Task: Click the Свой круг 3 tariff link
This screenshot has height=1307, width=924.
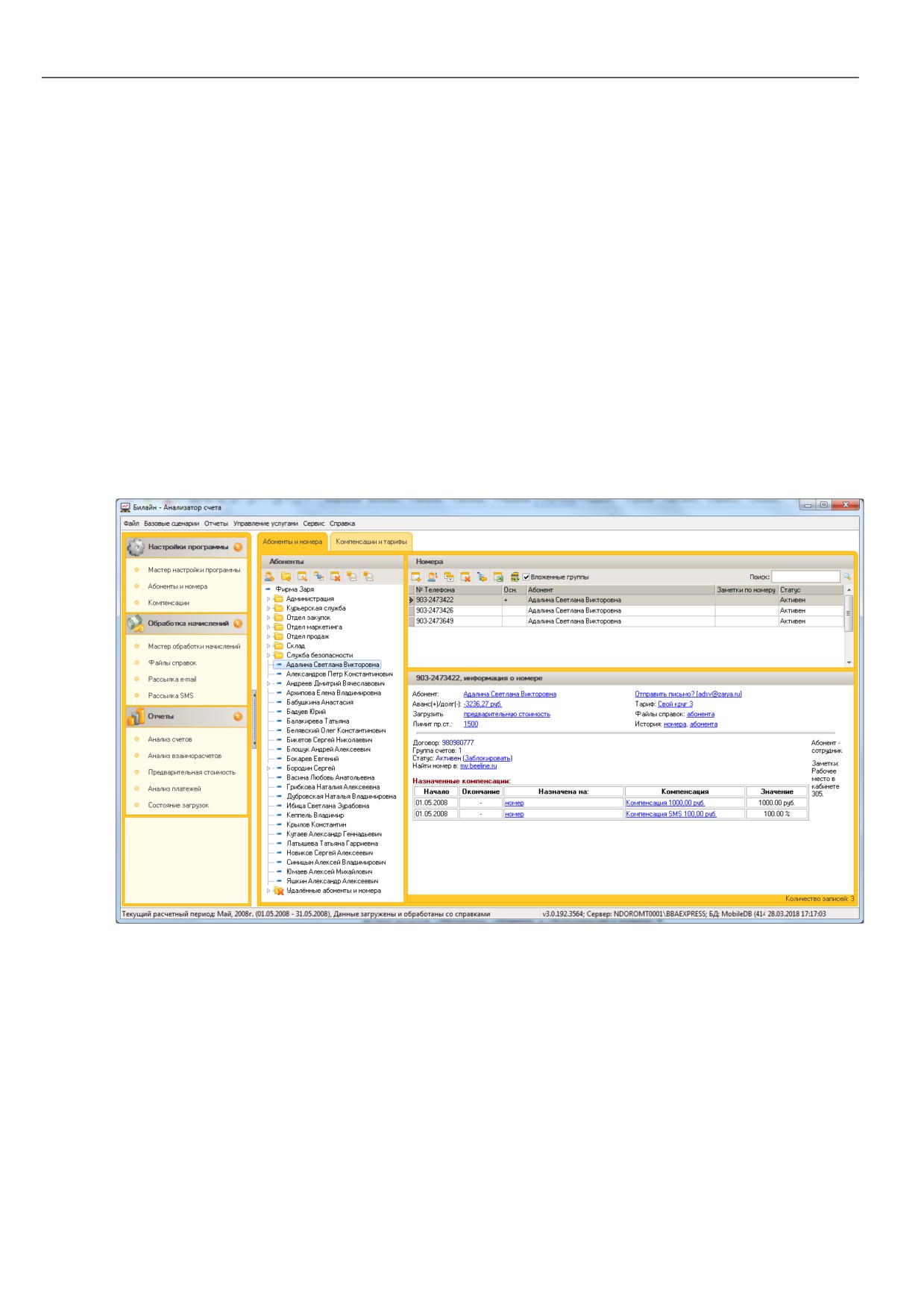Action: (675, 704)
